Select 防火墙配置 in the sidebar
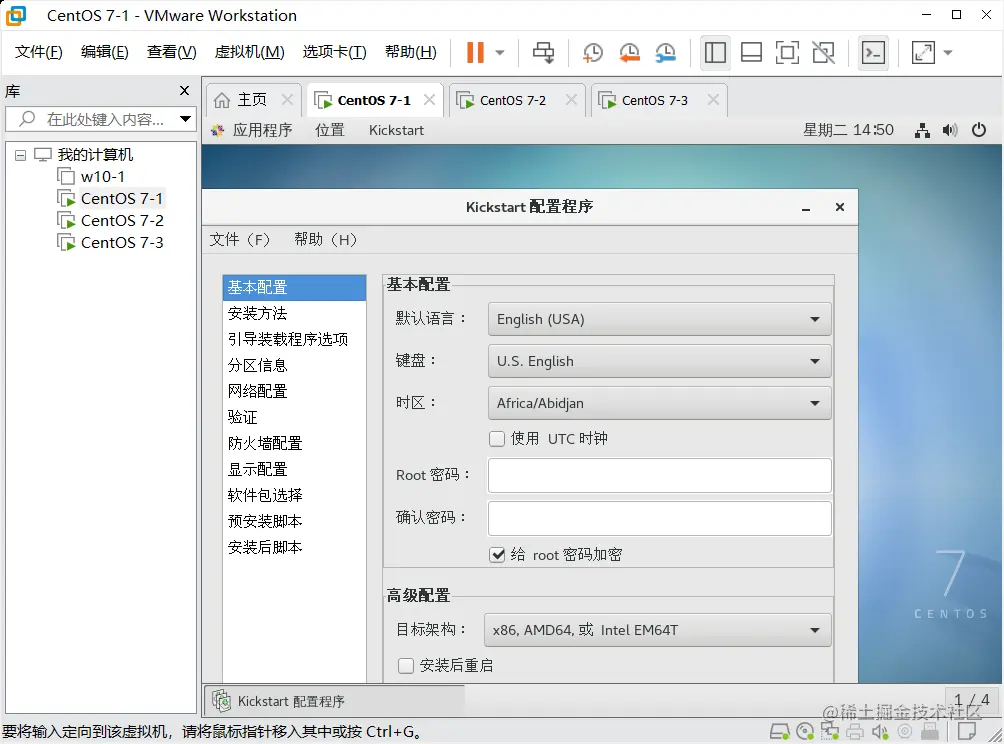 [295, 443]
